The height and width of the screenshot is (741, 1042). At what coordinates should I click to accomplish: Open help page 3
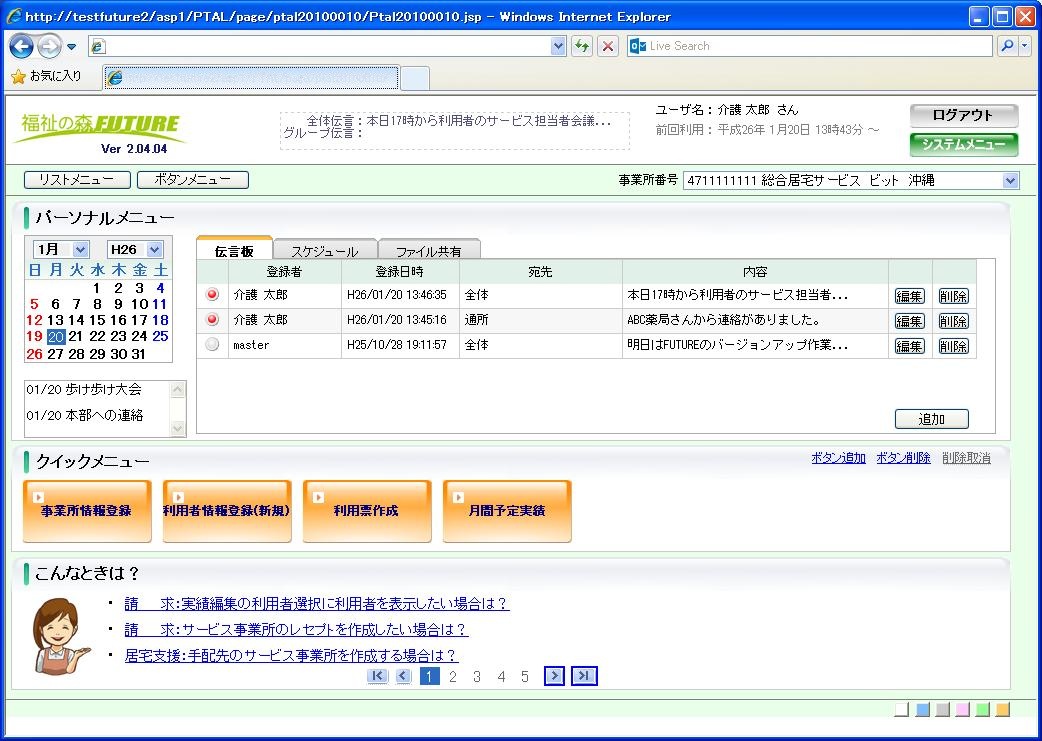pos(476,677)
